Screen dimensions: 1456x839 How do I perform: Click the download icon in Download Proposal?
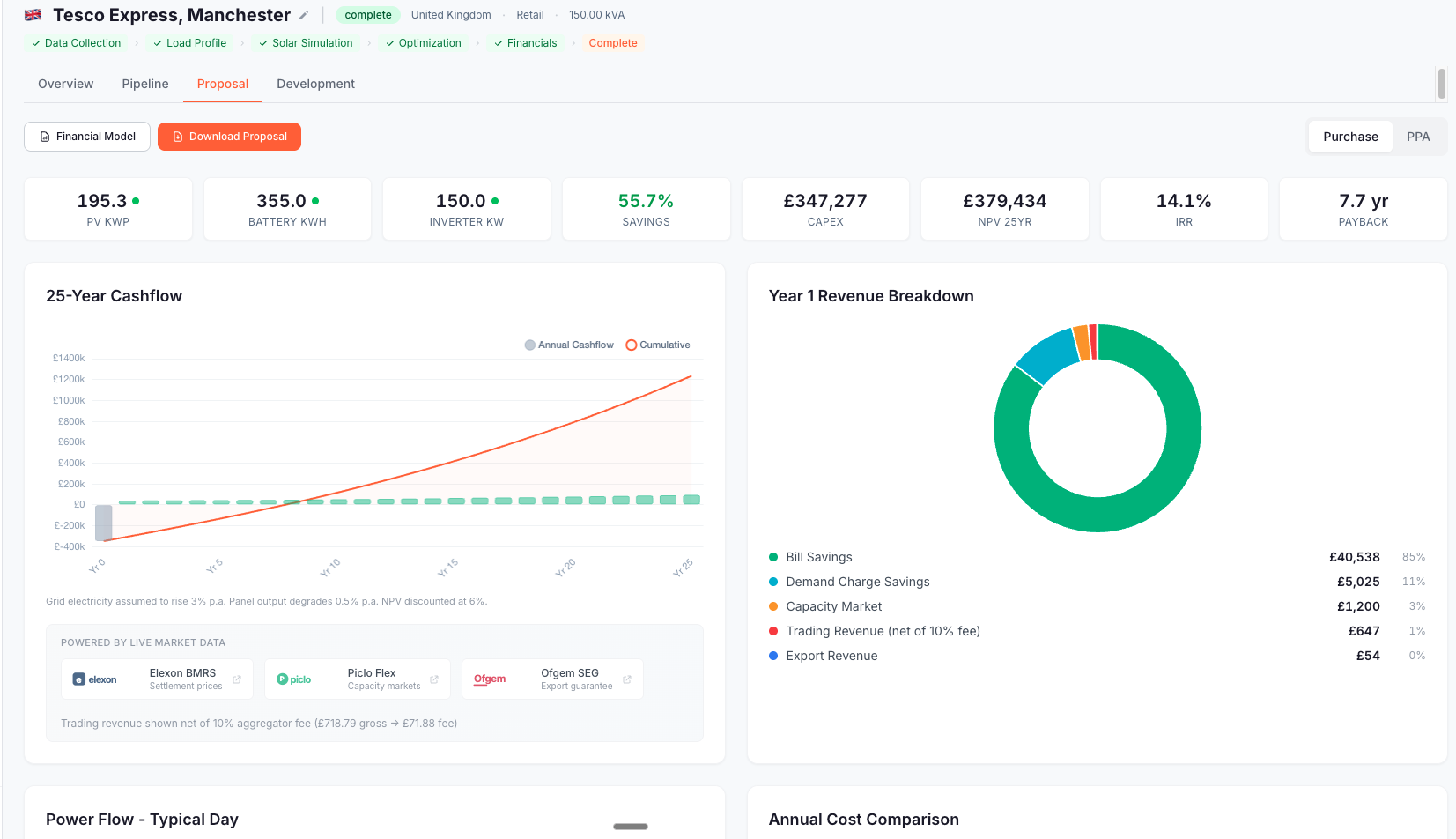[x=176, y=137]
